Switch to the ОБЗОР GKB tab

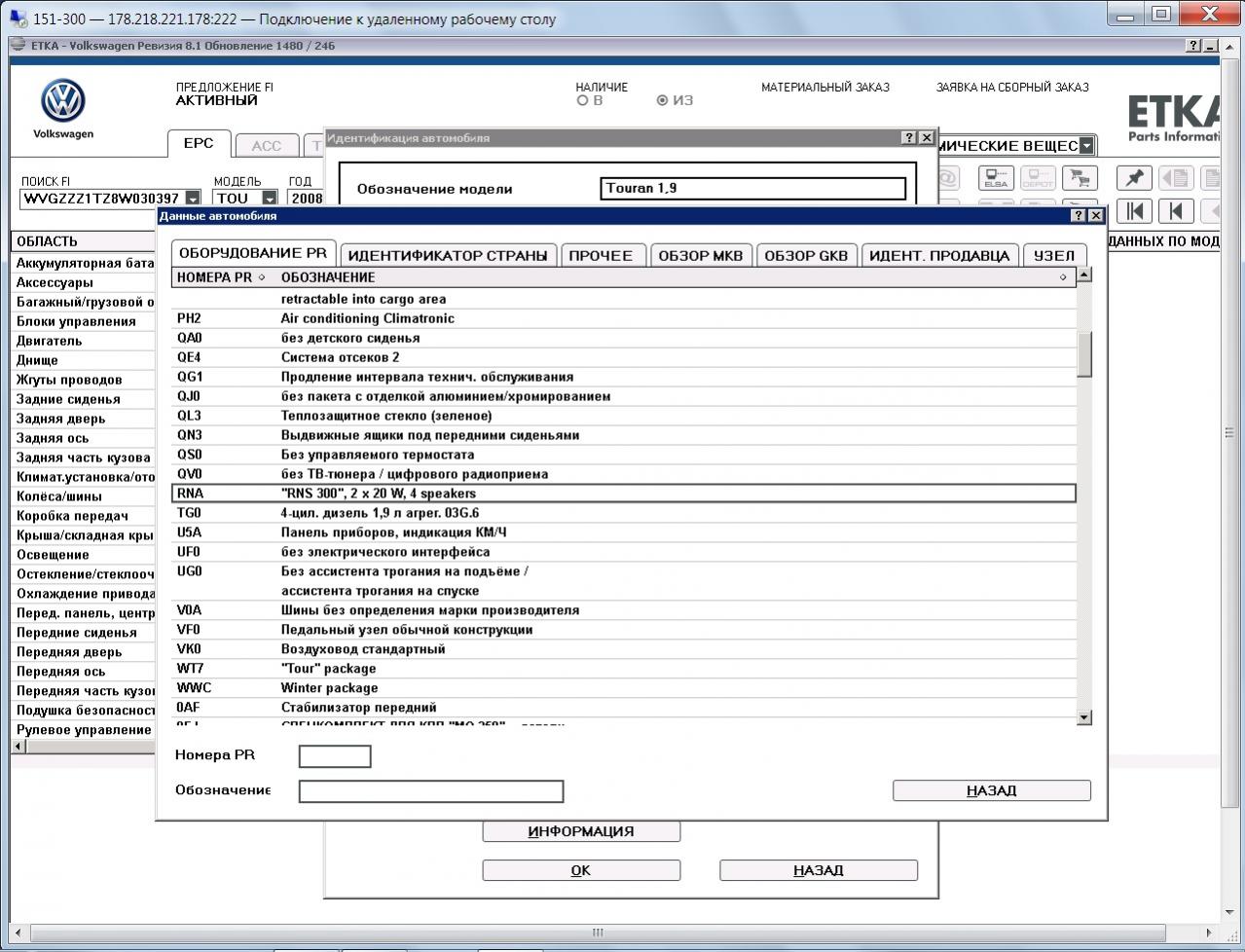[x=806, y=255]
